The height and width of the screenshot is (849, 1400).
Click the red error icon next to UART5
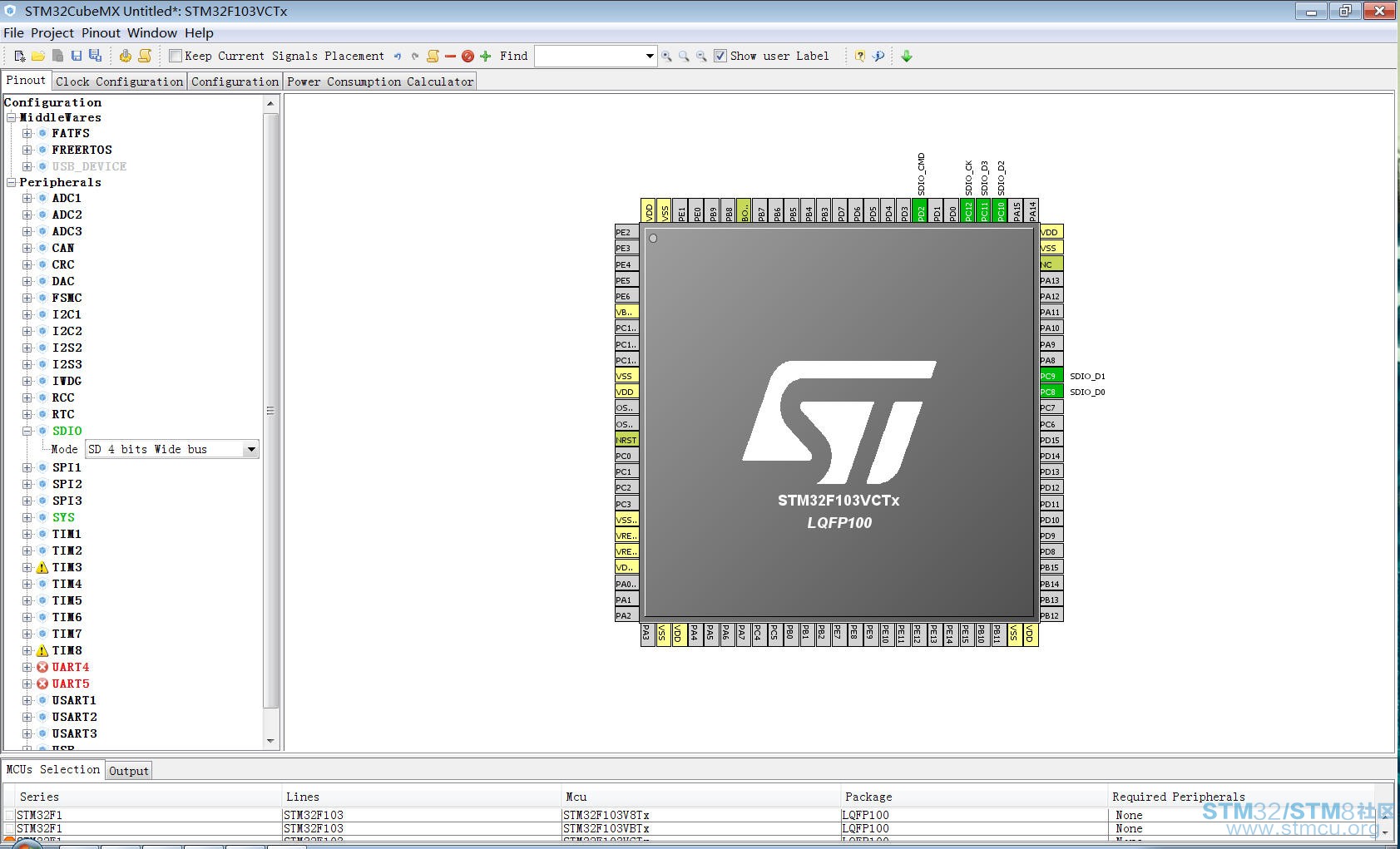coord(42,684)
